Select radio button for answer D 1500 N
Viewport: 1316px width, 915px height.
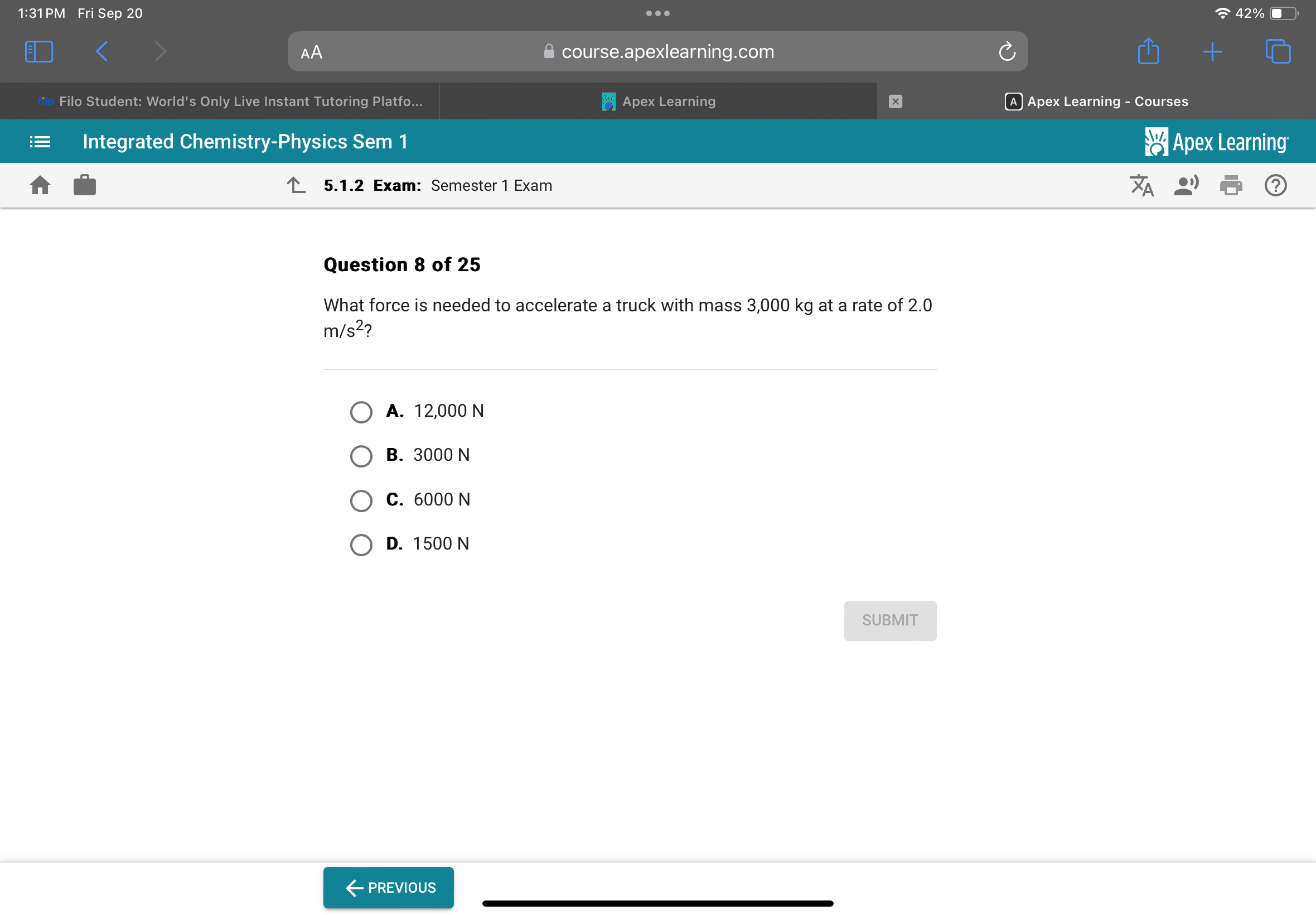coord(362,544)
